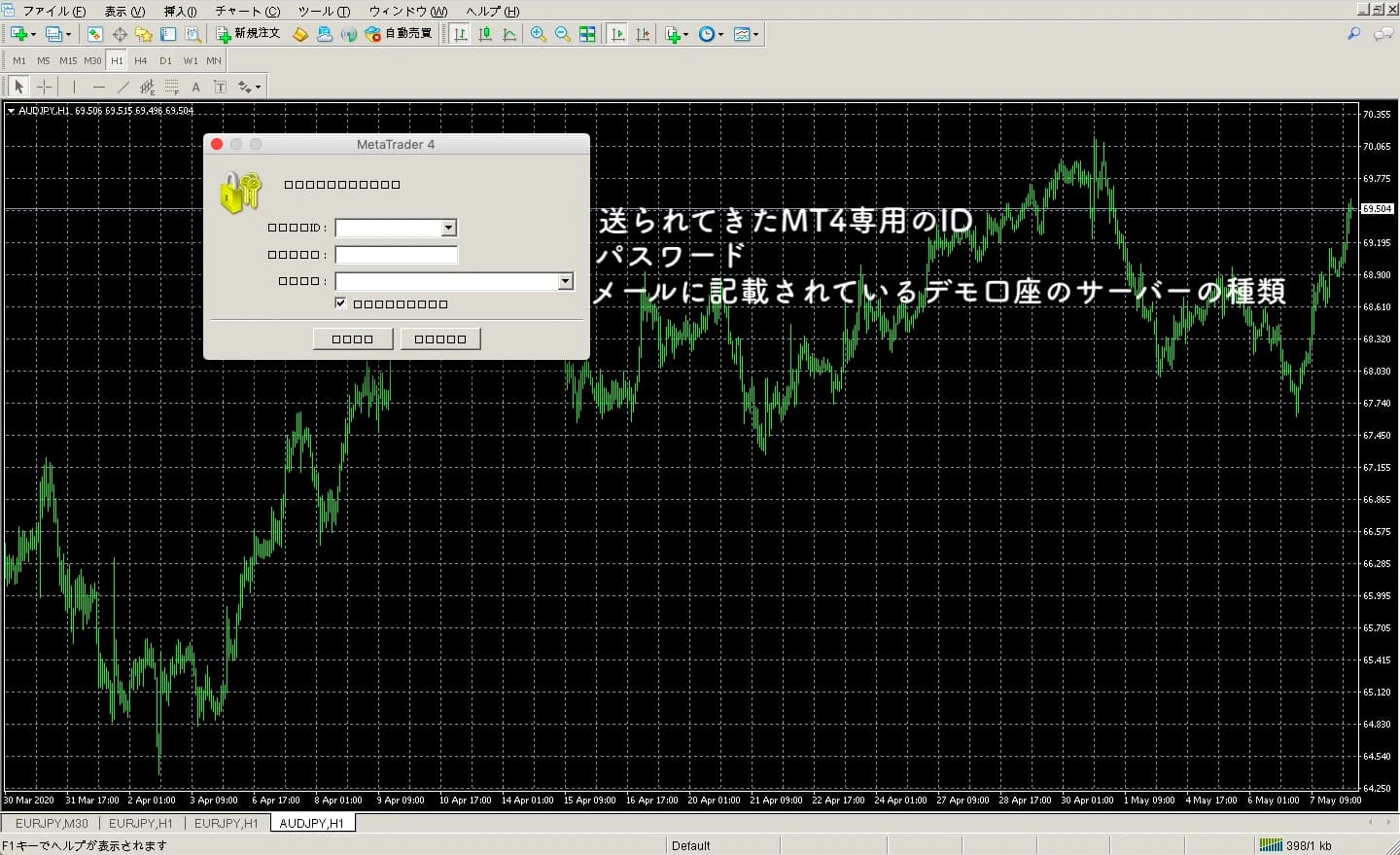1400x855 pixels.
Task: Click the password input field
Action: [x=396, y=255]
